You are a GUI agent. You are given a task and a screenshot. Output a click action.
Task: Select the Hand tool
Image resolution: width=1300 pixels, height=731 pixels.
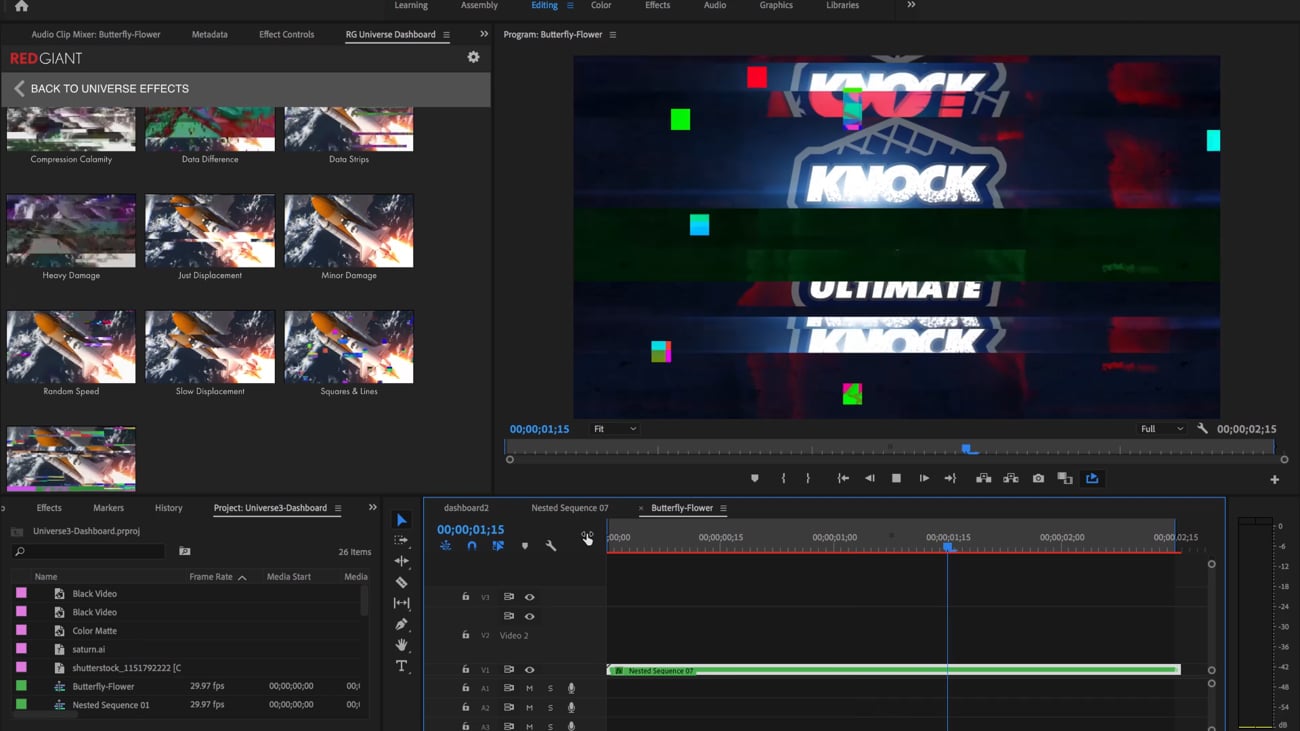401,645
